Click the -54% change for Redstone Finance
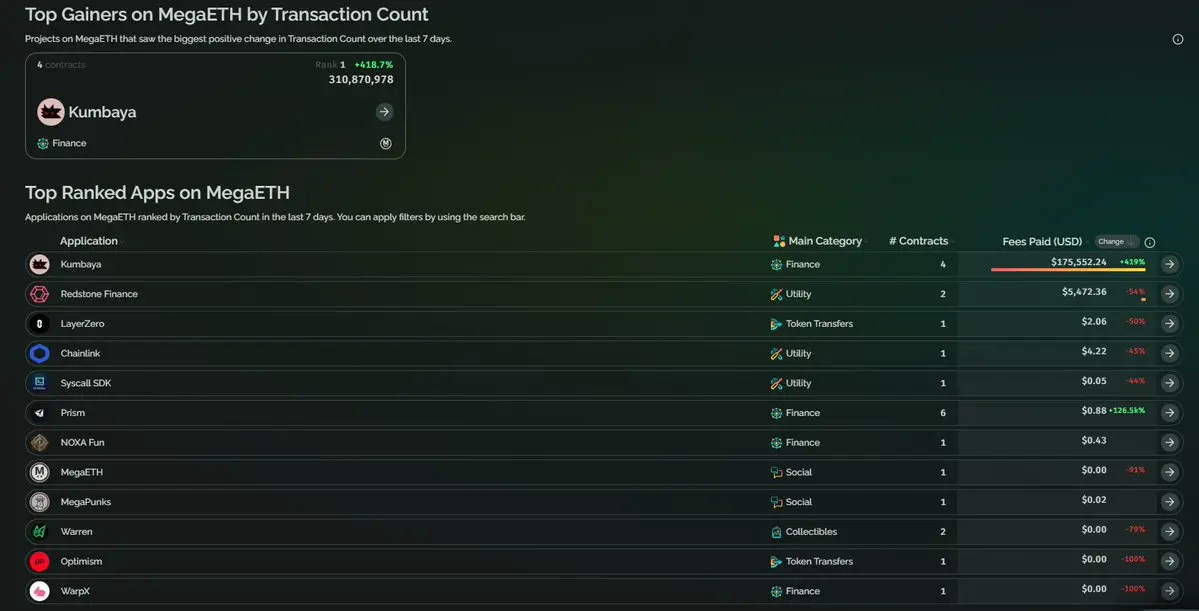1199x611 pixels. coord(1136,291)
